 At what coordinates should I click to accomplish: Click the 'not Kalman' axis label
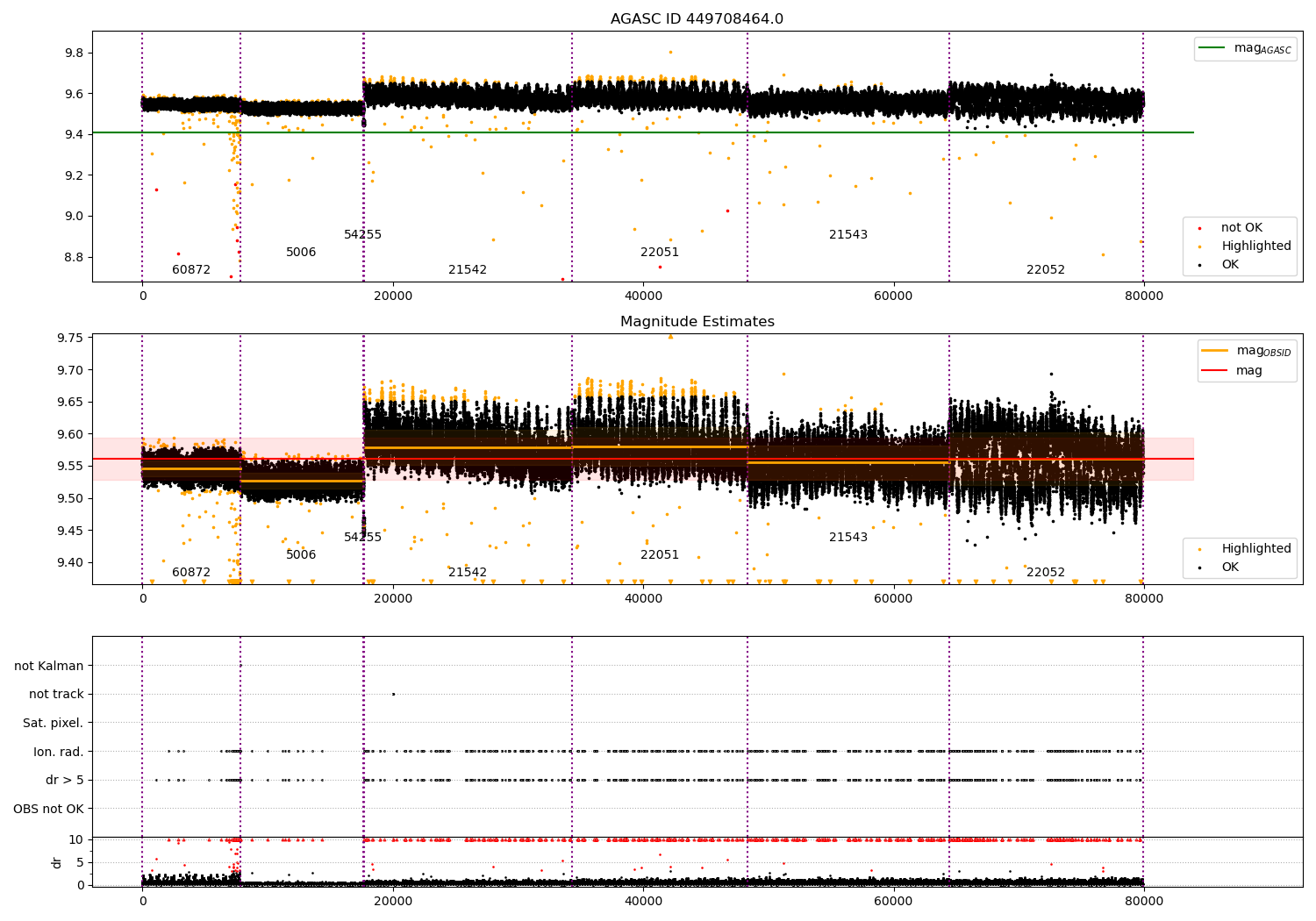click(49, 666)
